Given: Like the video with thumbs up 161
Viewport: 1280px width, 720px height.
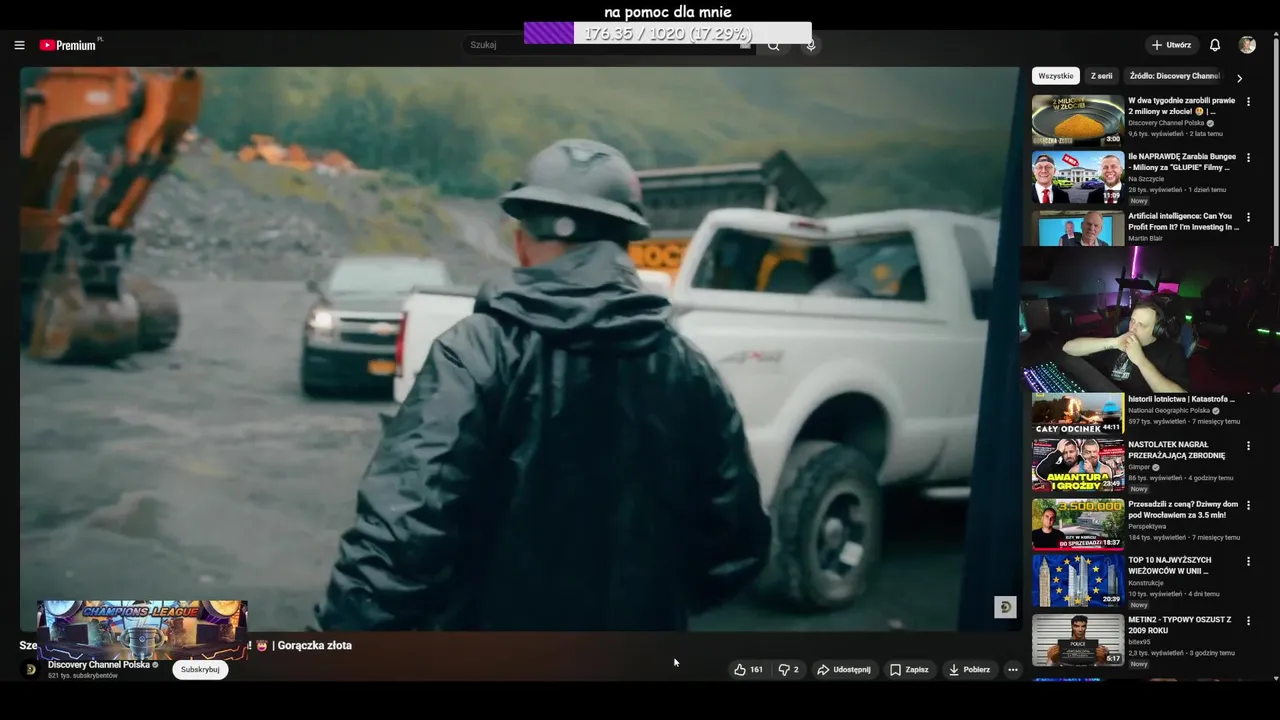Looking at the screenshot, I should (x=748, y=670).
